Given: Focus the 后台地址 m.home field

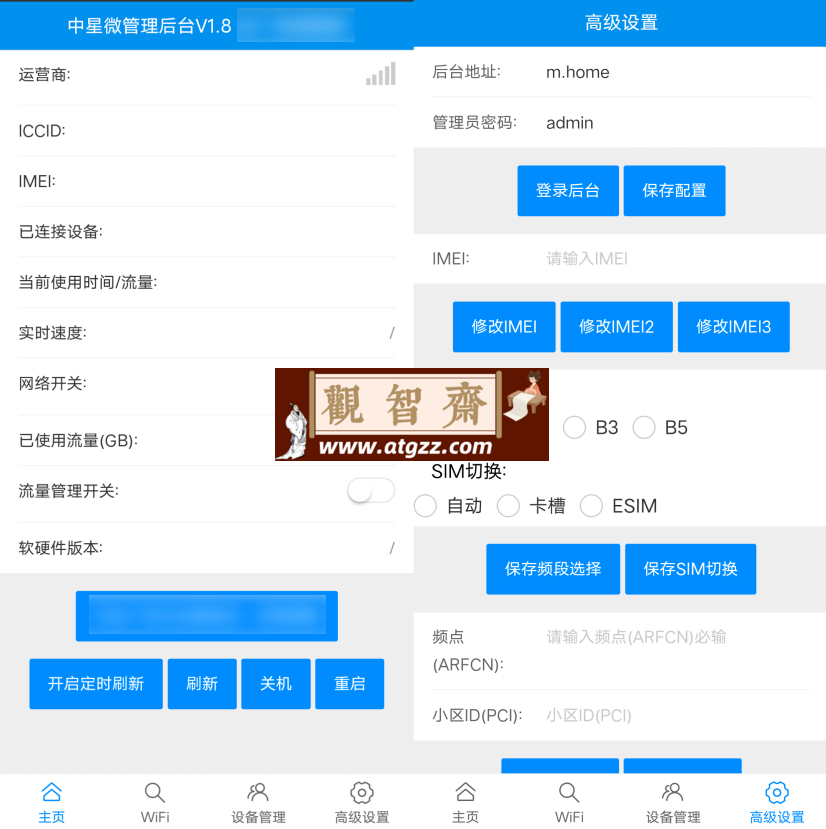Looking at the screenshot, I should (678, 72).
